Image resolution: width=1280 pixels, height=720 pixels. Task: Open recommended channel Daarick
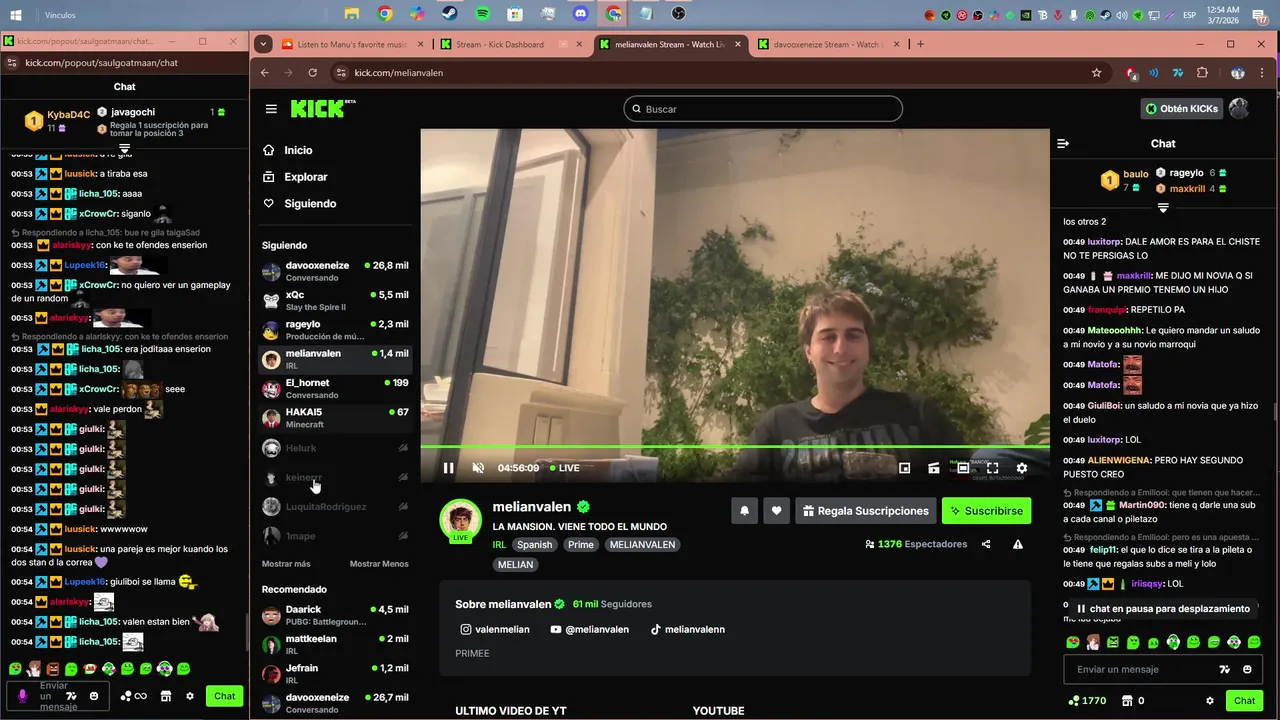coord(335,615)
